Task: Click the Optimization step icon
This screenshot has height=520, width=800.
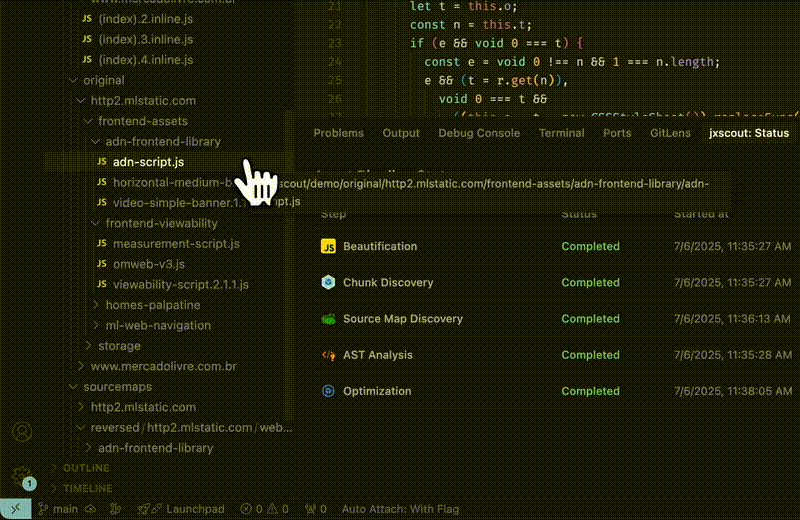Action: coord(328,391)
